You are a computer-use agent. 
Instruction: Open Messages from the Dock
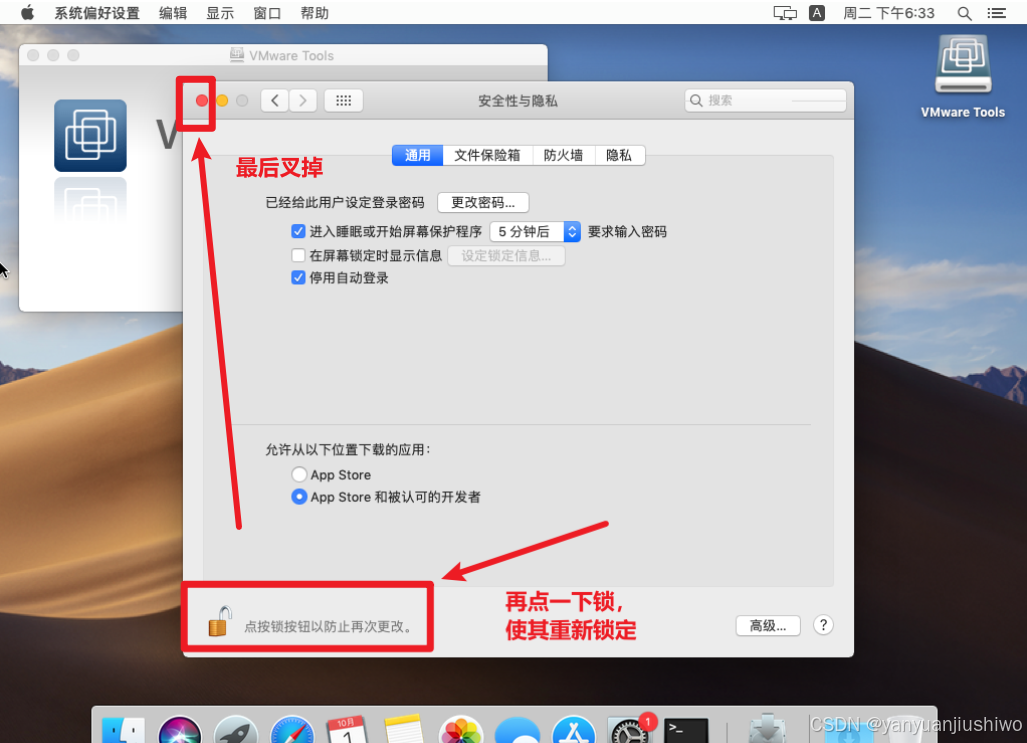[x=517, y=730]
